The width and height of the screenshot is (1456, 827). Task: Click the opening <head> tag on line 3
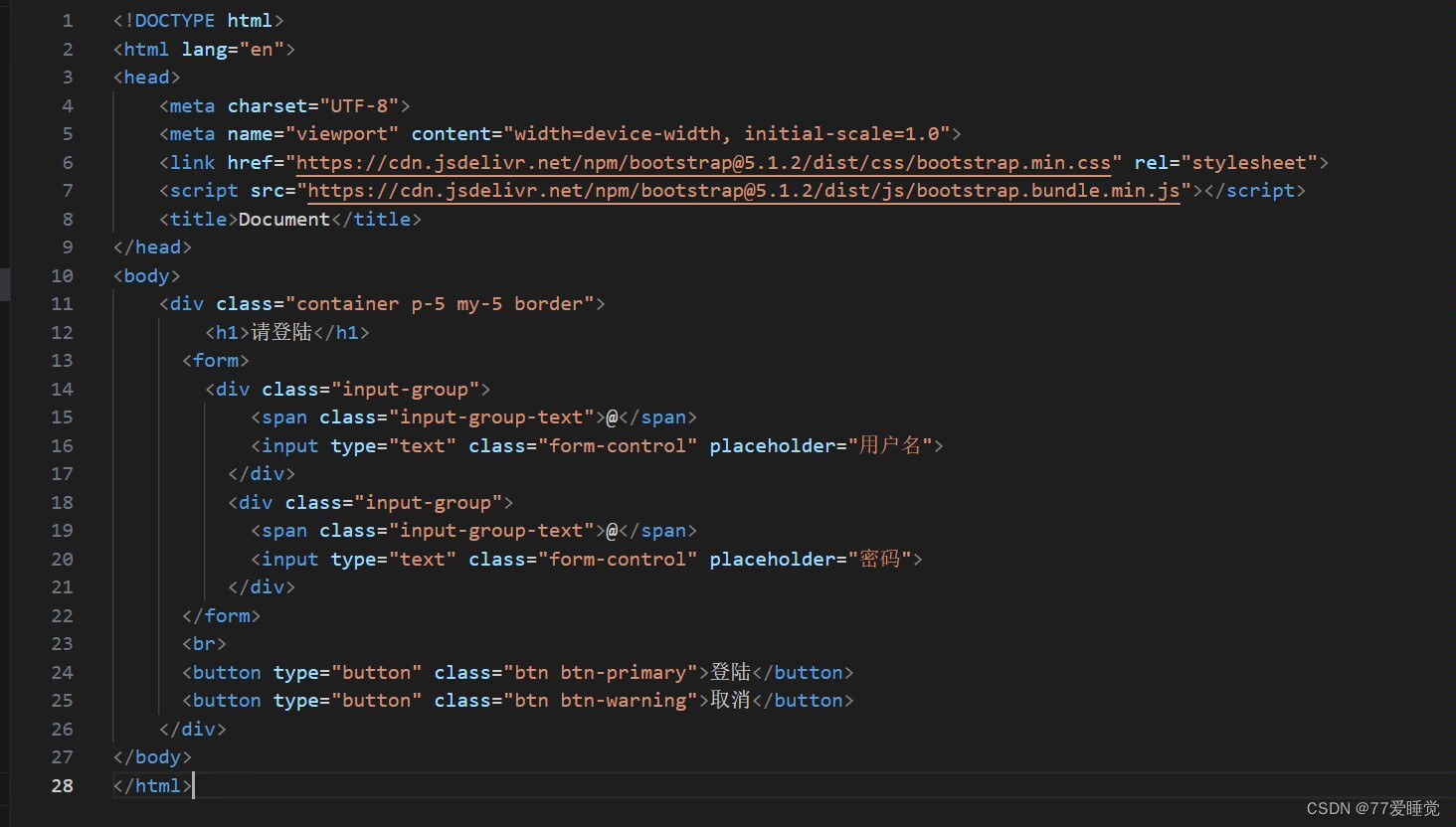pyautogui.click(x=146, y=77)
